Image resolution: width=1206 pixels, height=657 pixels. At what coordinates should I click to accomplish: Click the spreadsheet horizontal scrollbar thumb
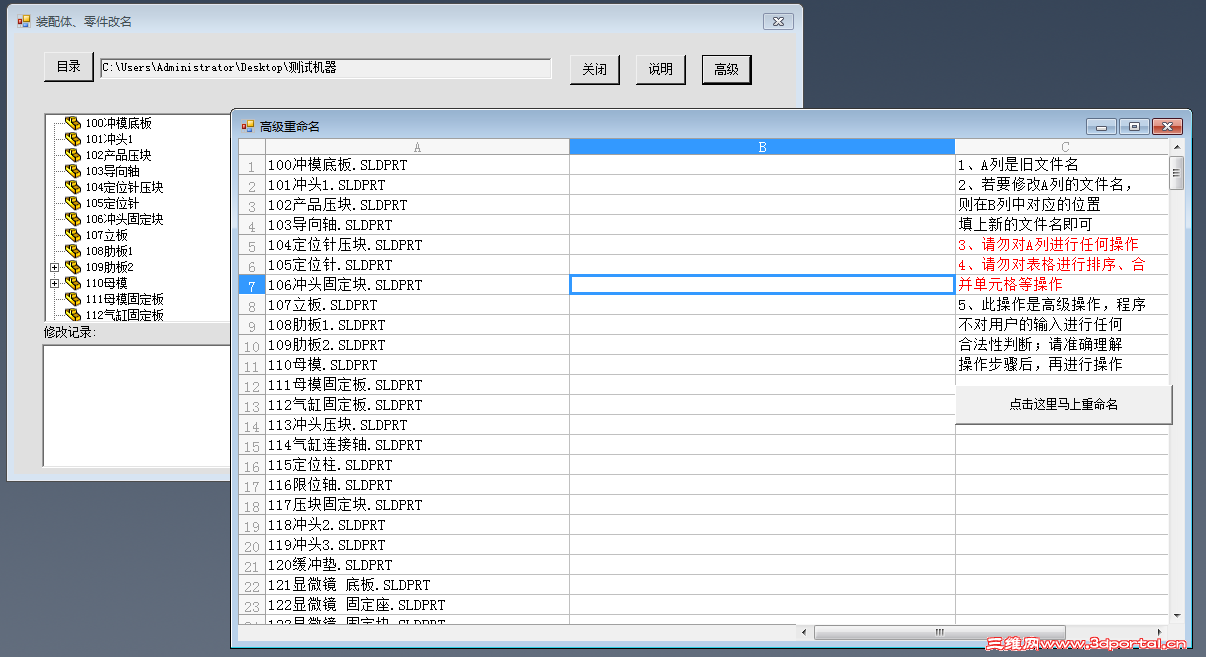point(940,632)
